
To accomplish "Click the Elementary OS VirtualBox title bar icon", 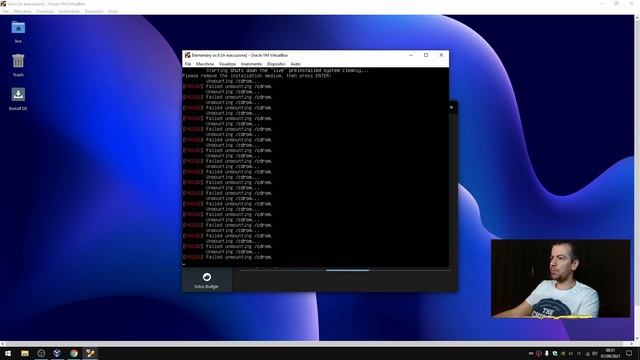I will click(x=187, y=55).
